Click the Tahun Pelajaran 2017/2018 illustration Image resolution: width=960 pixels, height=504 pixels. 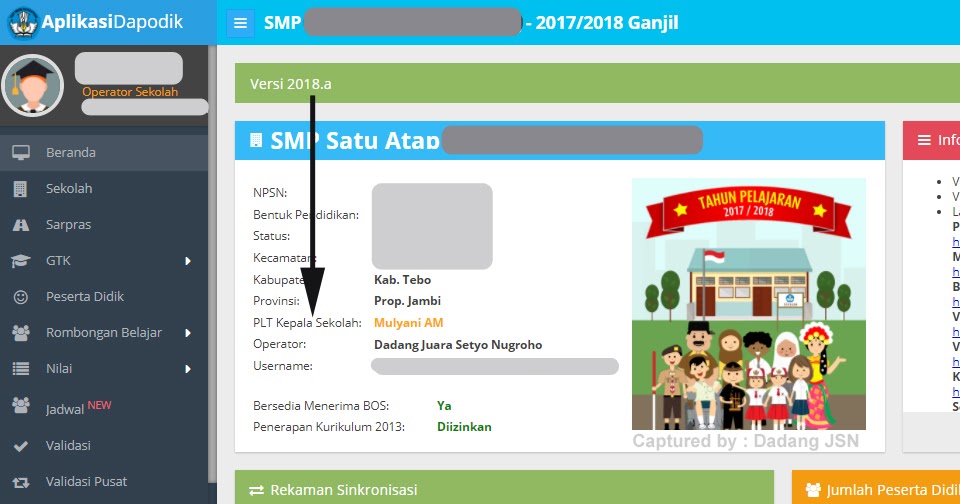coord(749,304)
